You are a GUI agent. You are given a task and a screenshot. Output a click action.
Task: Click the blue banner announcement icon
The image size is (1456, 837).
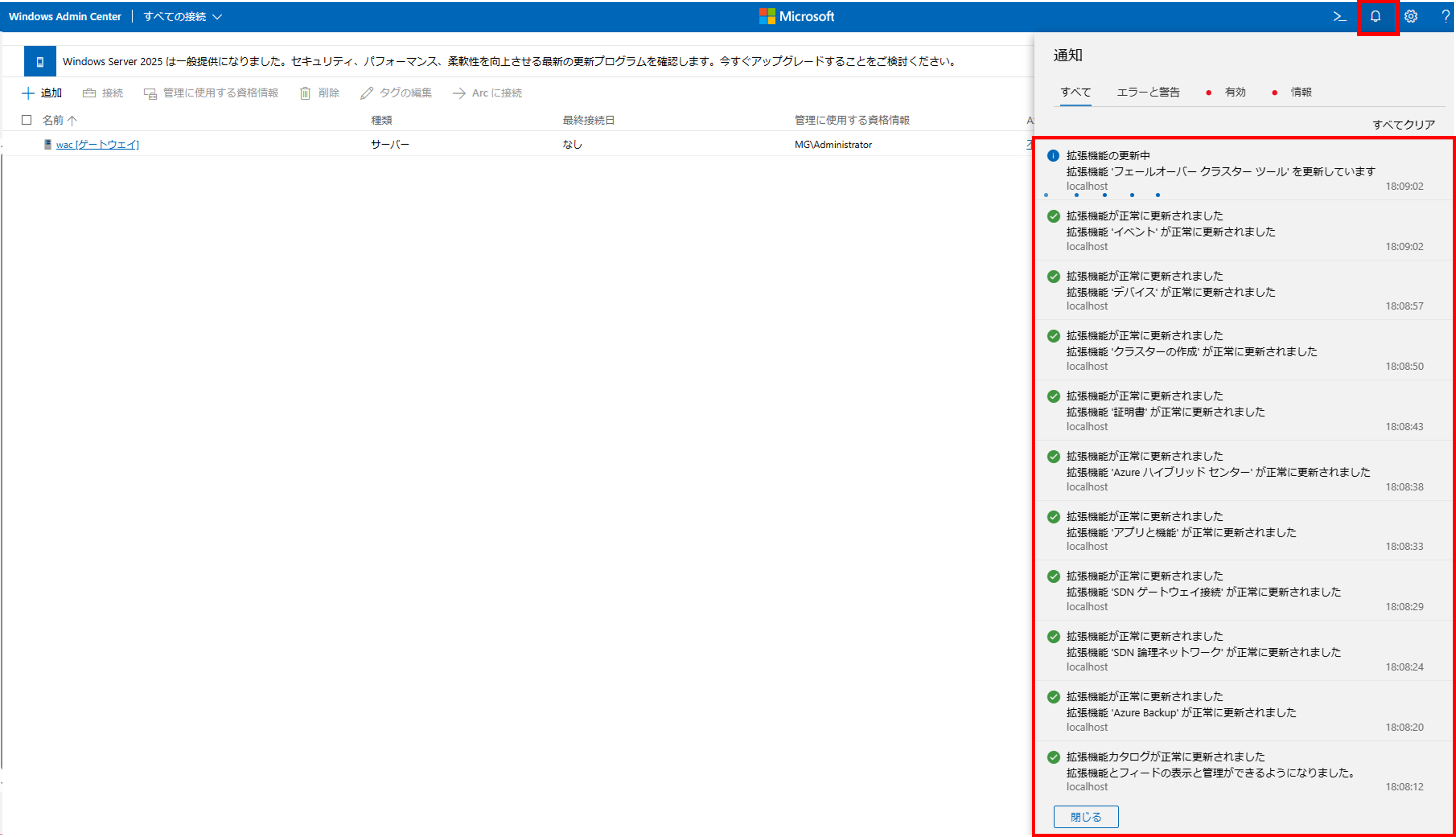(x=40, y=62)
